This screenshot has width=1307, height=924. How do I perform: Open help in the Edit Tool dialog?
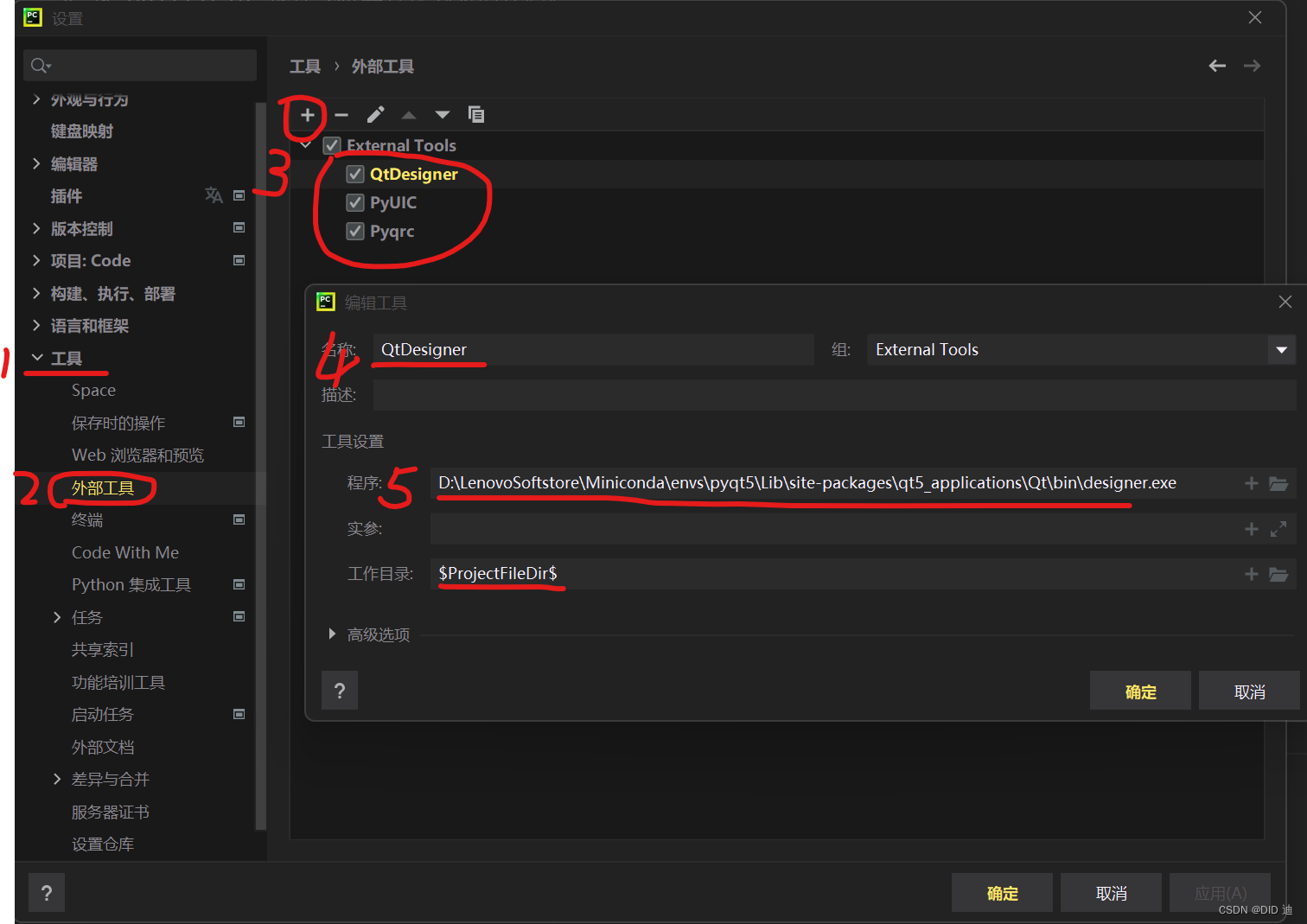coord(340,691)
